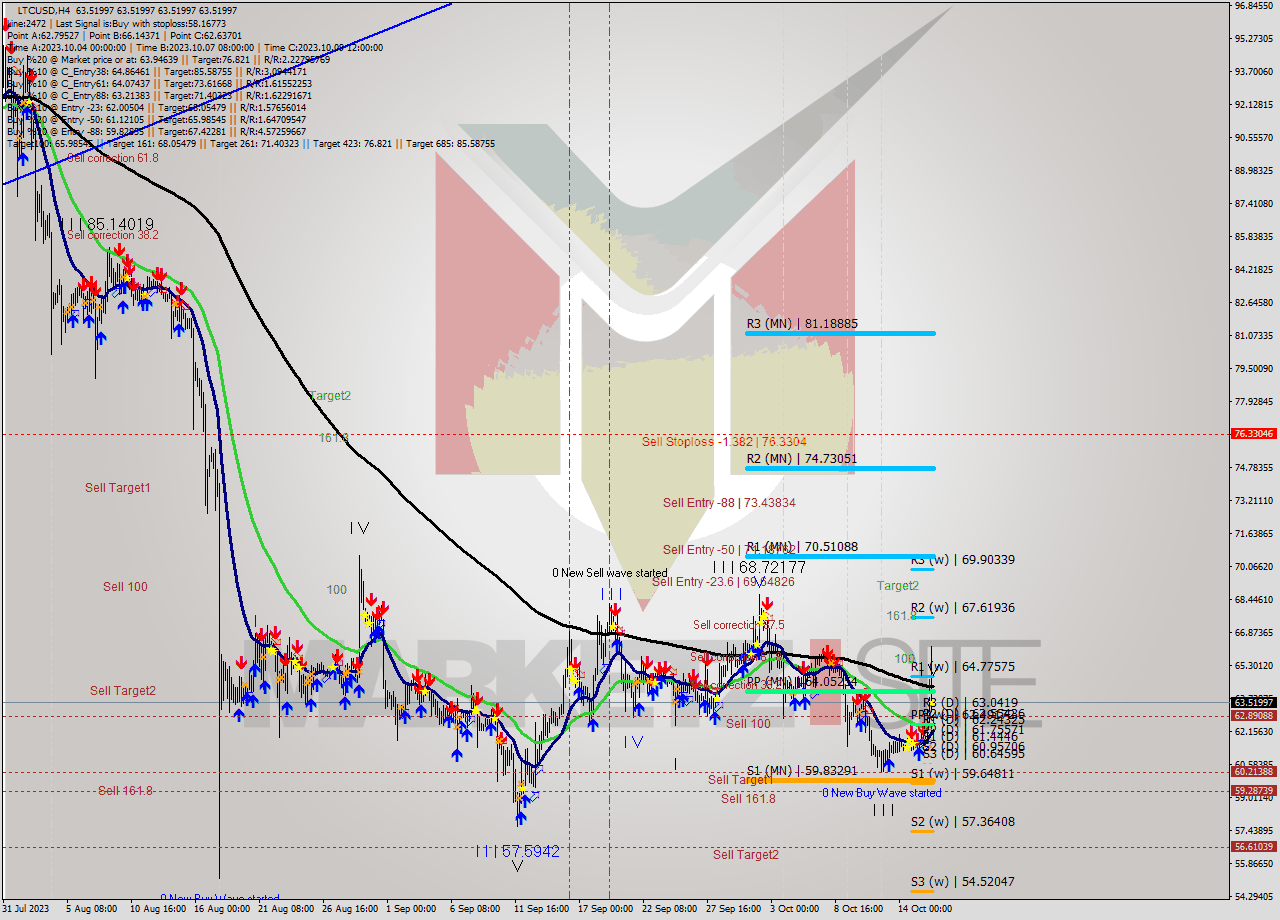This screenshot has height=920, width=1280.
Task: Click the 'R1 (MN) | 70.51088' pivot label
Action: point(802,547)
